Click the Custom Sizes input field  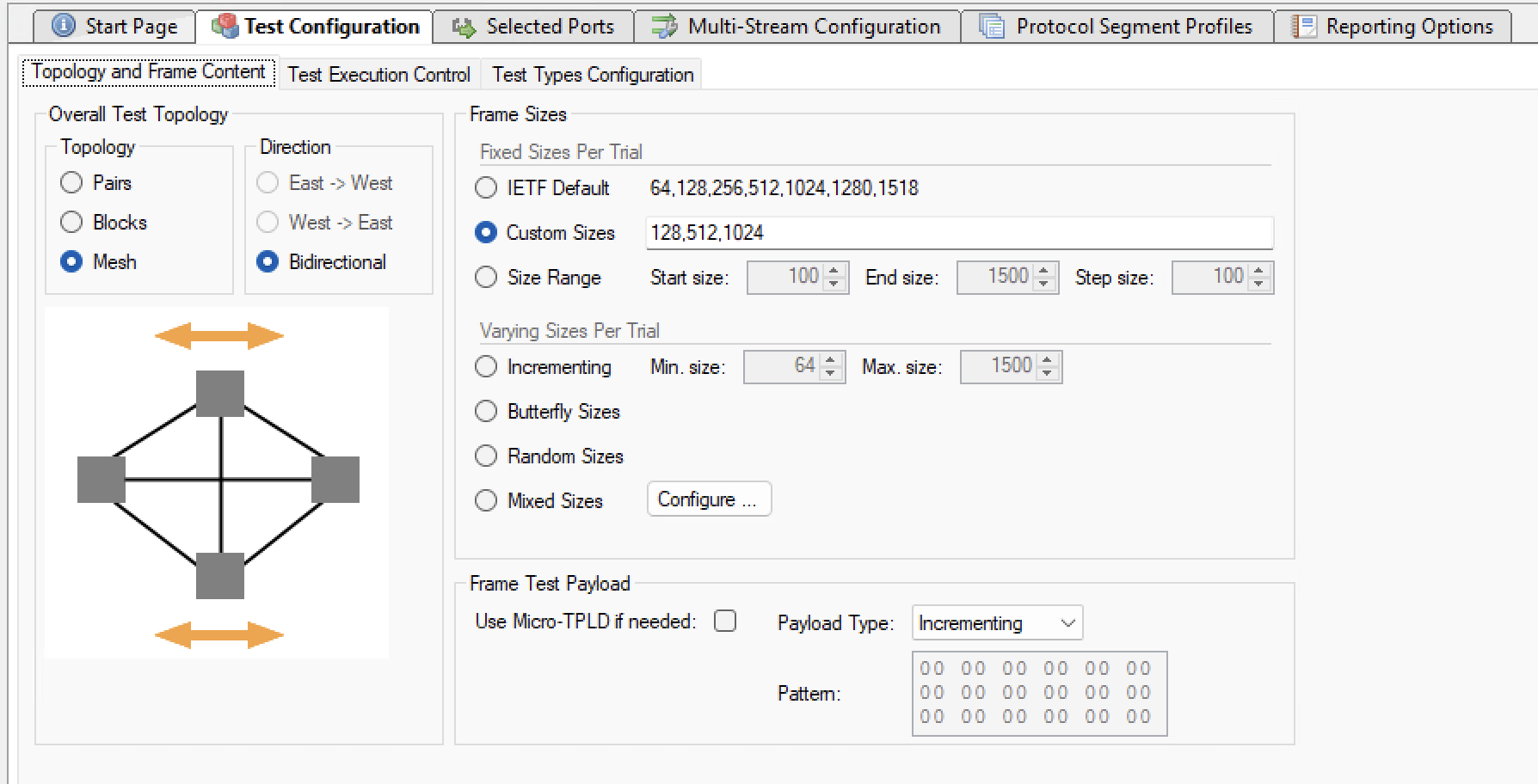click(959, 233)
